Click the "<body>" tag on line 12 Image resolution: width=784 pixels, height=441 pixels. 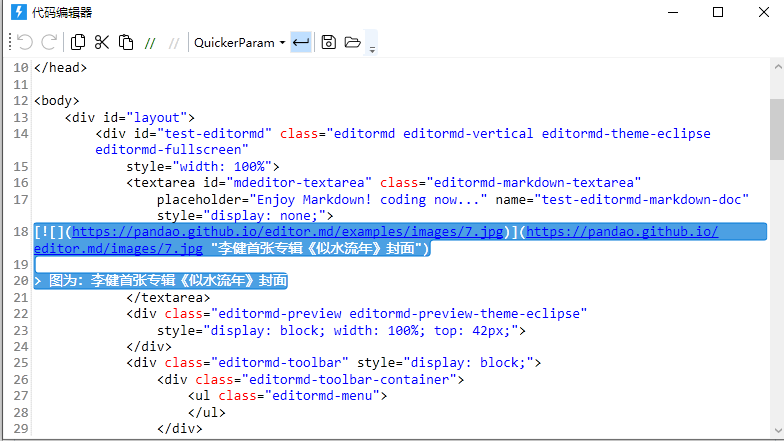56,100
